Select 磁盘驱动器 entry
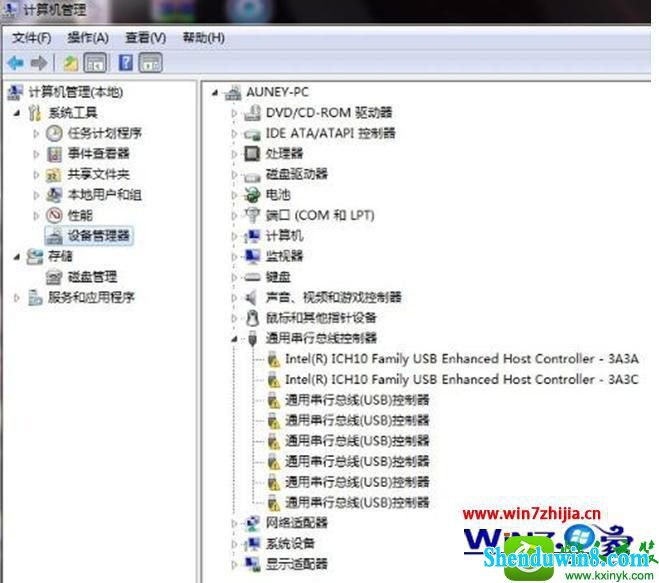 (x=297, y=174)
